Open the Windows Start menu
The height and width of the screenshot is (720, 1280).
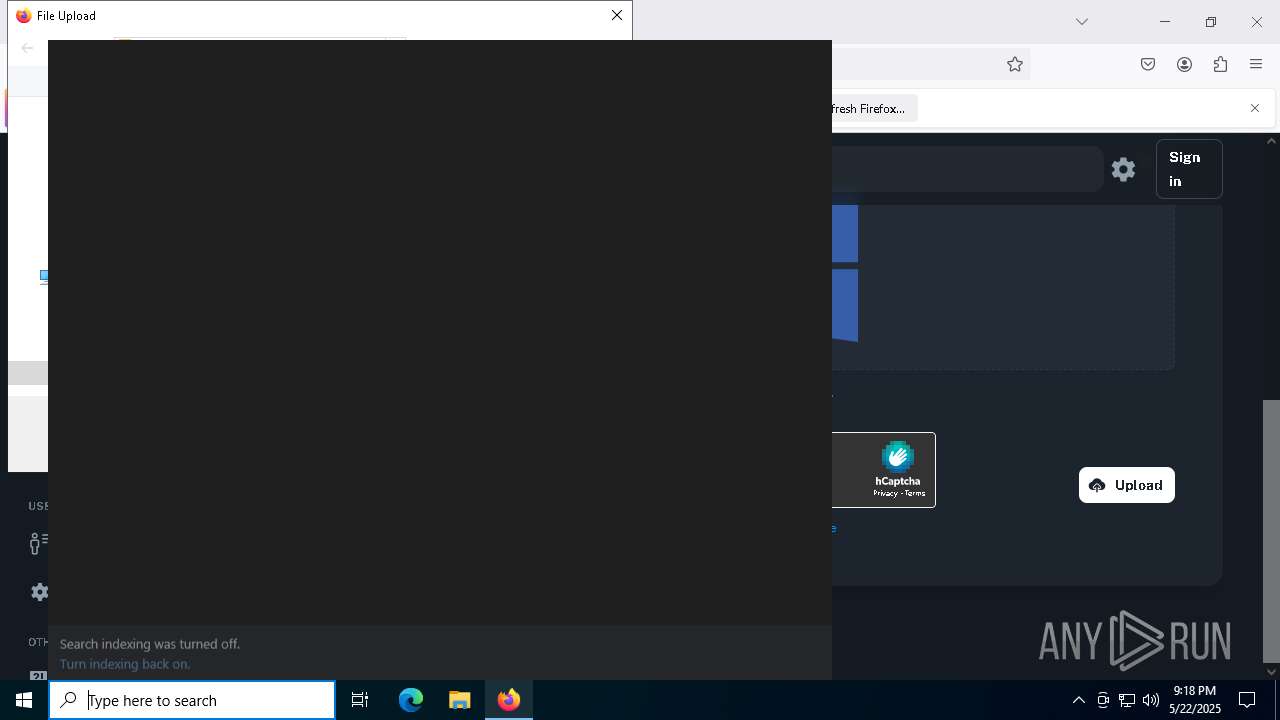click(24, 700)
